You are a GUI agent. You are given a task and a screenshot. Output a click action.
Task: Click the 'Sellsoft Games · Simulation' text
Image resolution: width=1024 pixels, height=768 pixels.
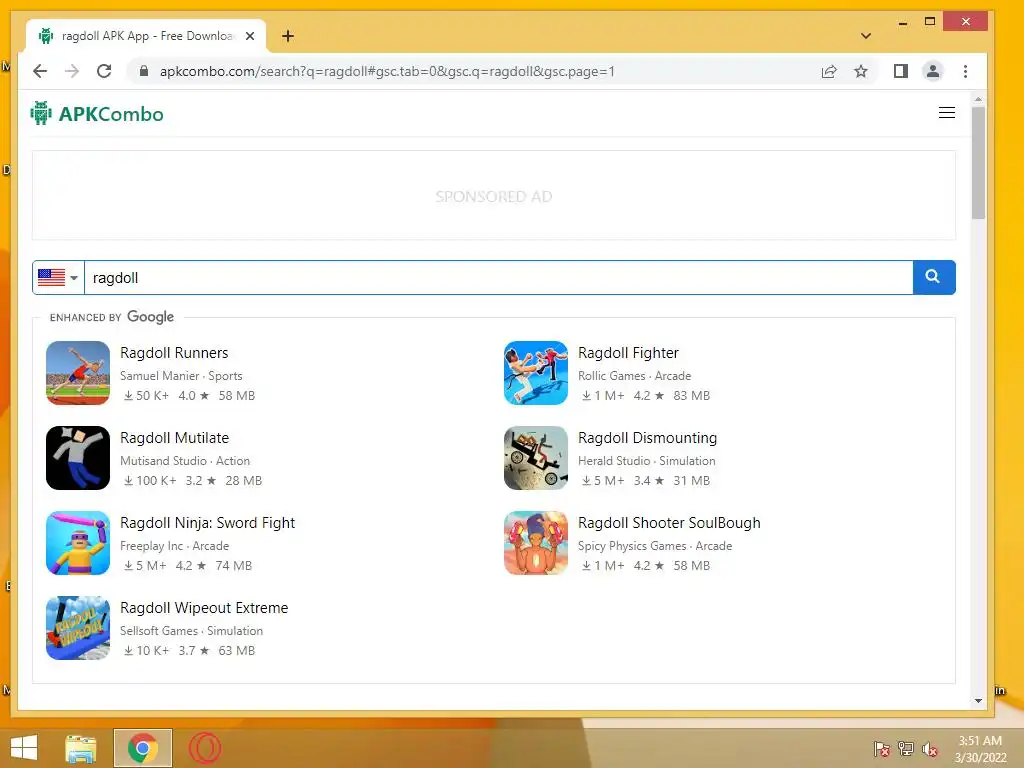[191, 630]
